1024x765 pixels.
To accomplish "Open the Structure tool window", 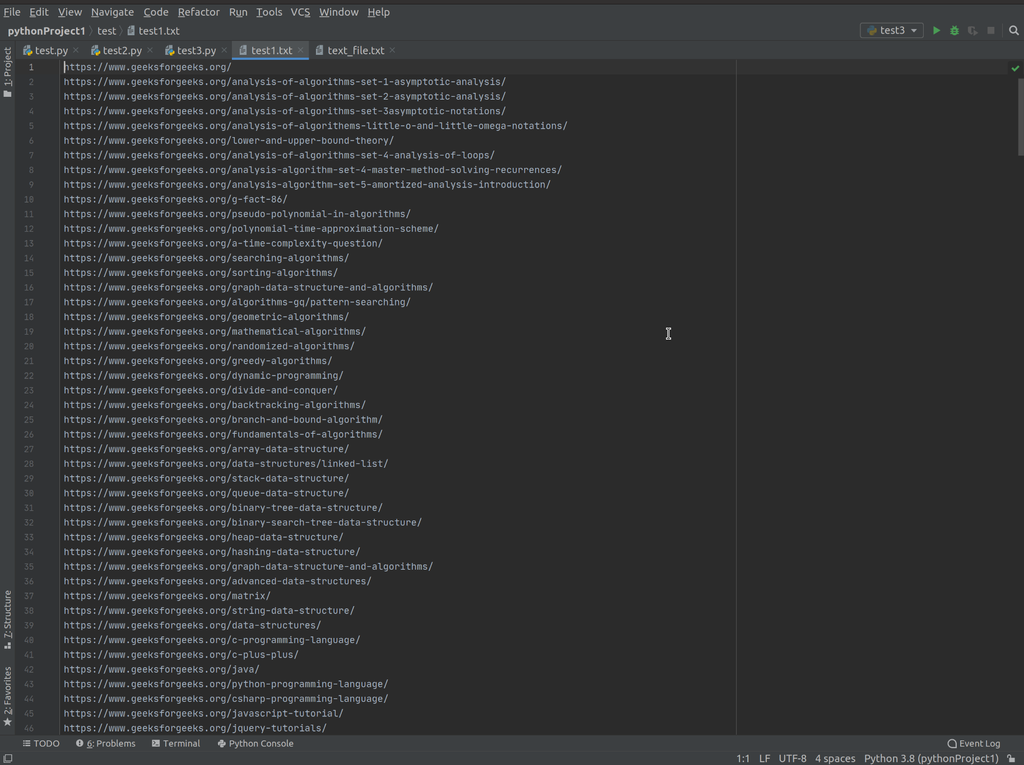I will [7, 619].
